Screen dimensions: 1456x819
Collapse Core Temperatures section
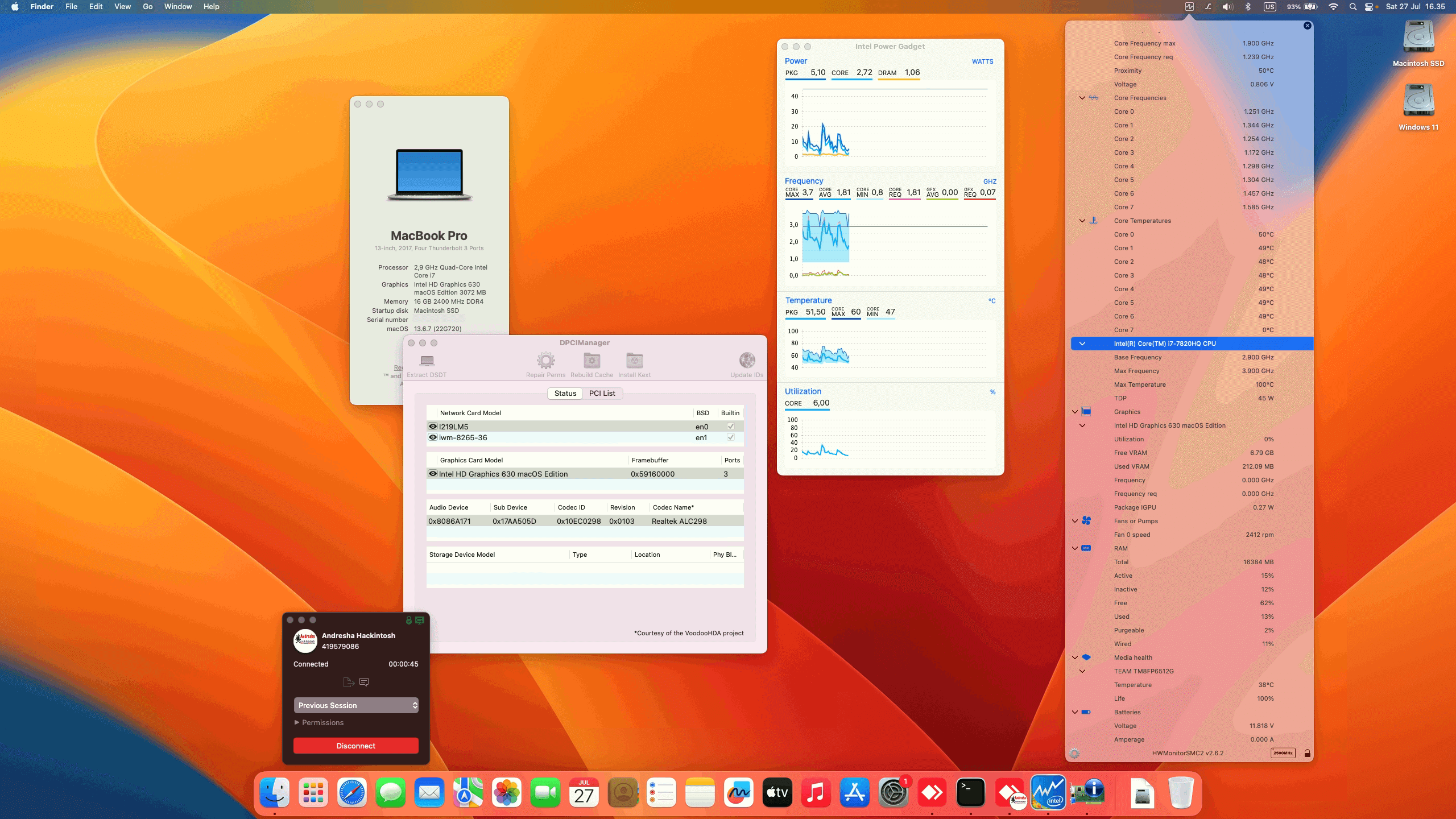(1082, 221)
